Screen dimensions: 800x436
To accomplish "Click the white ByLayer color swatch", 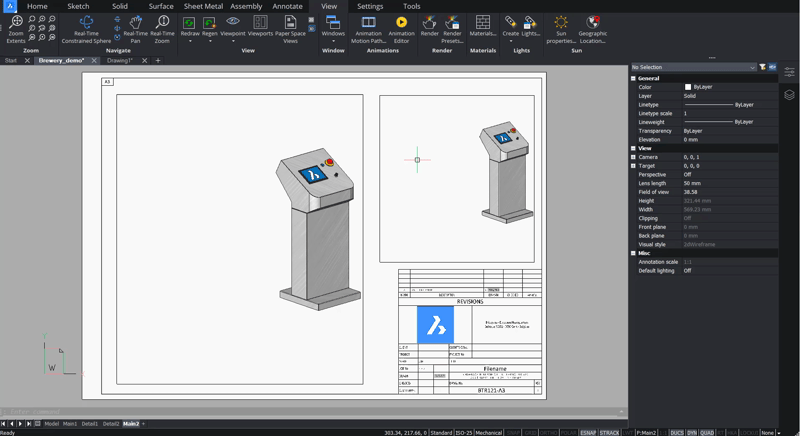I will coord(688,87).
